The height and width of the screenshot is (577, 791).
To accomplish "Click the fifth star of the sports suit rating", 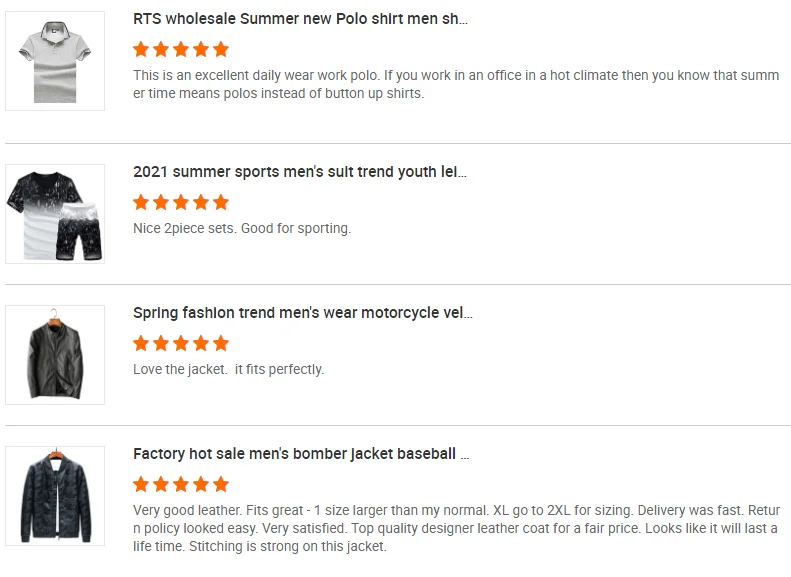I will point(221,202).
